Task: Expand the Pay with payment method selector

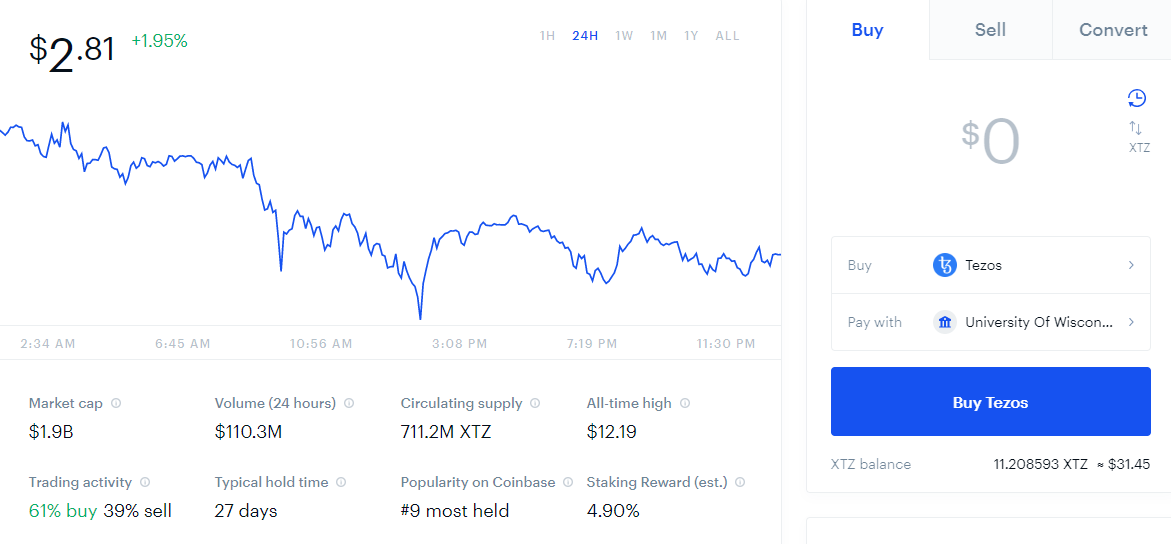Action: coord(990,322)
